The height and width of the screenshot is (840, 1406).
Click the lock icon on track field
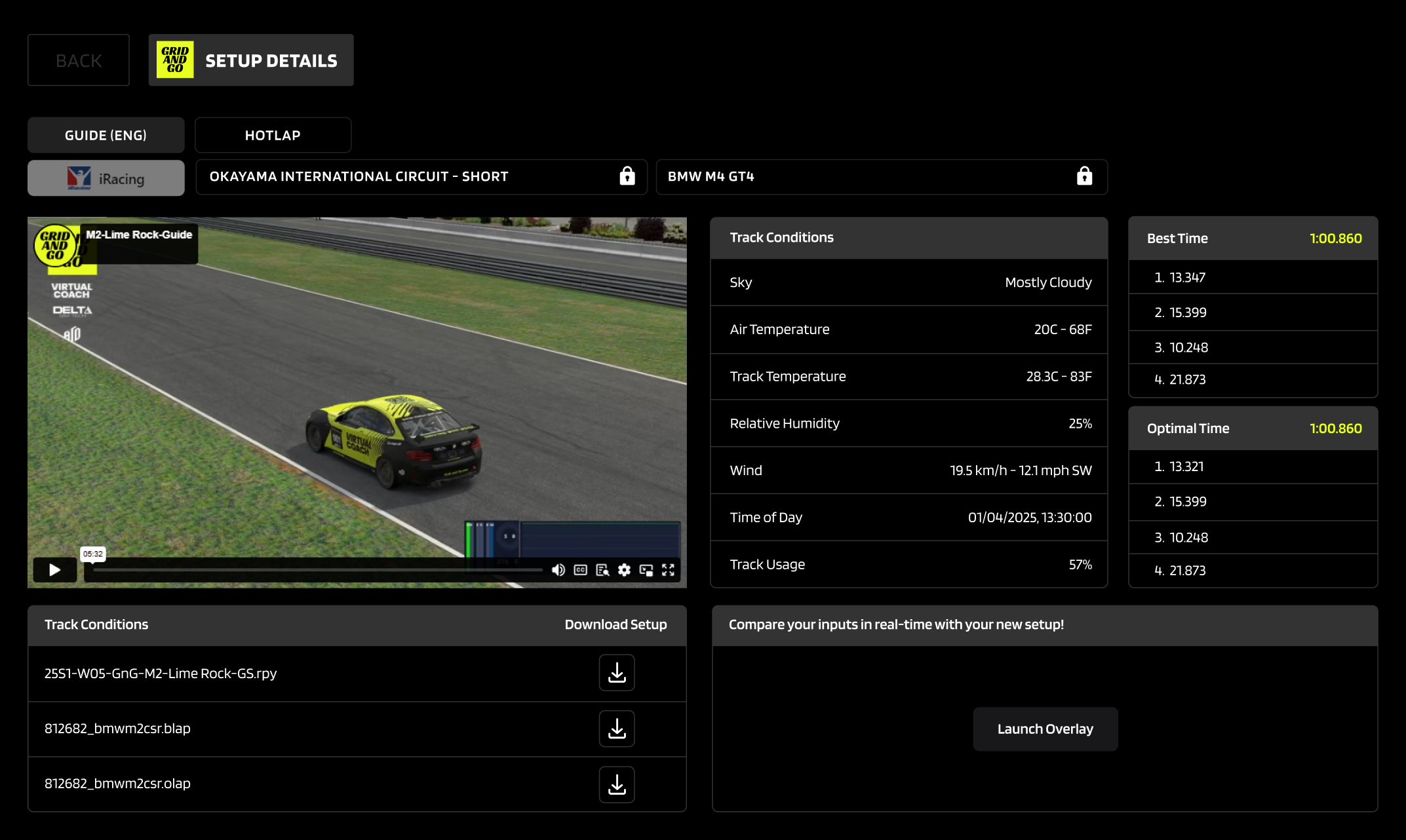[627, 176]
